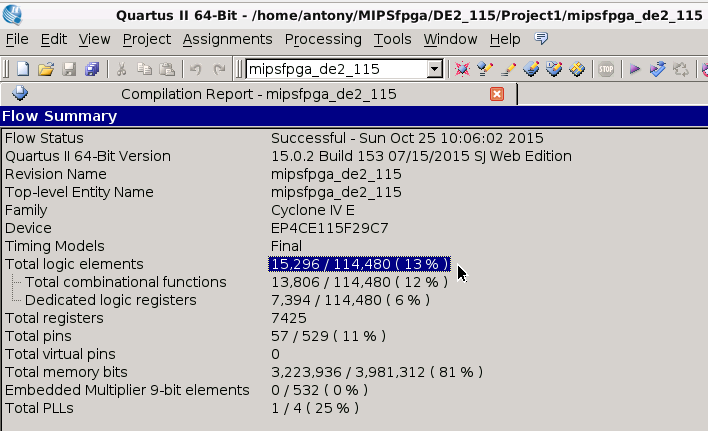
Task: Click the grayed-out recycle arrows toolbar icon
Action: coord(681,69)
